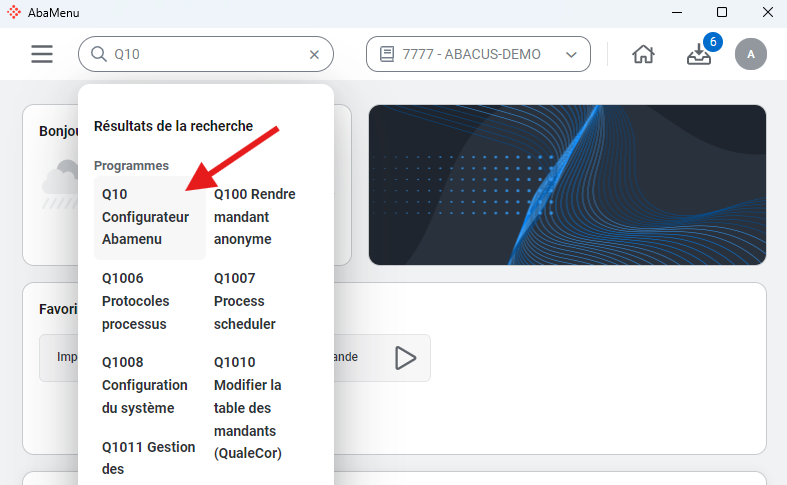
Task: Open the hamburger main menu
Action: pyautogui.click(x=42, y=54)
